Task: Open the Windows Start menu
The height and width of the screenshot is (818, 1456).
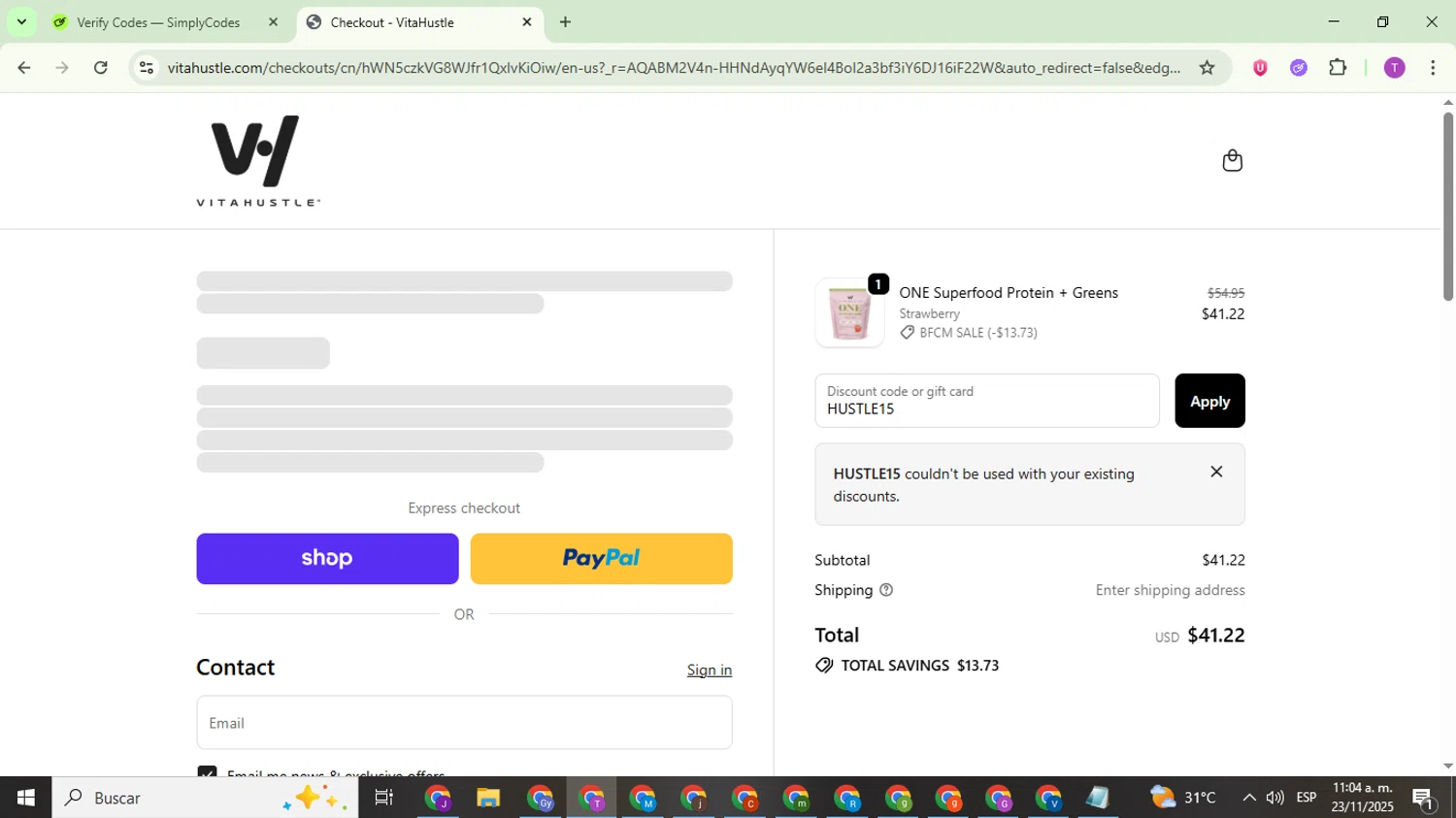Action: tap(25, 798)
